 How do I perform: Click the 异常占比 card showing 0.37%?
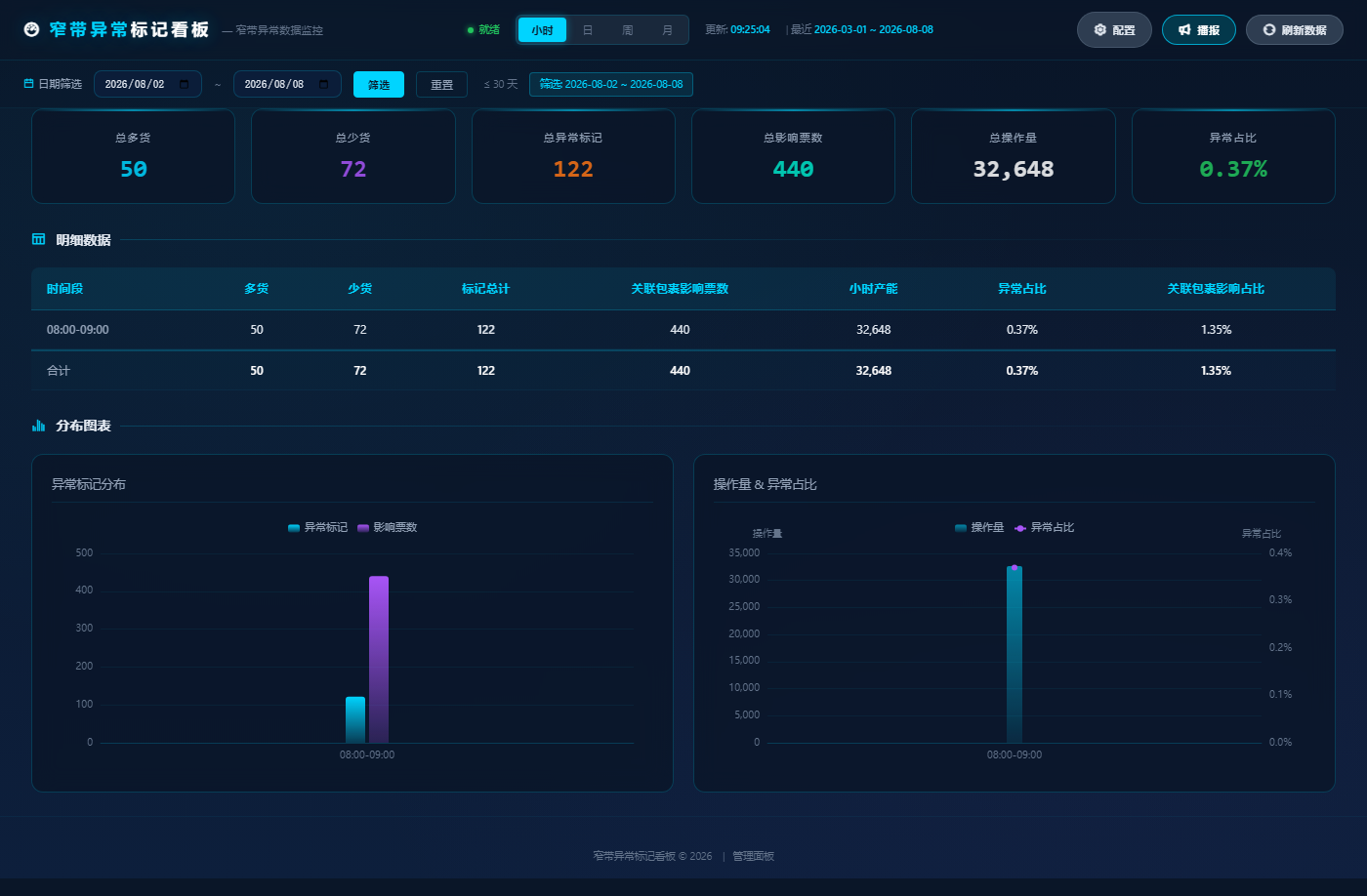(1233, 156)
